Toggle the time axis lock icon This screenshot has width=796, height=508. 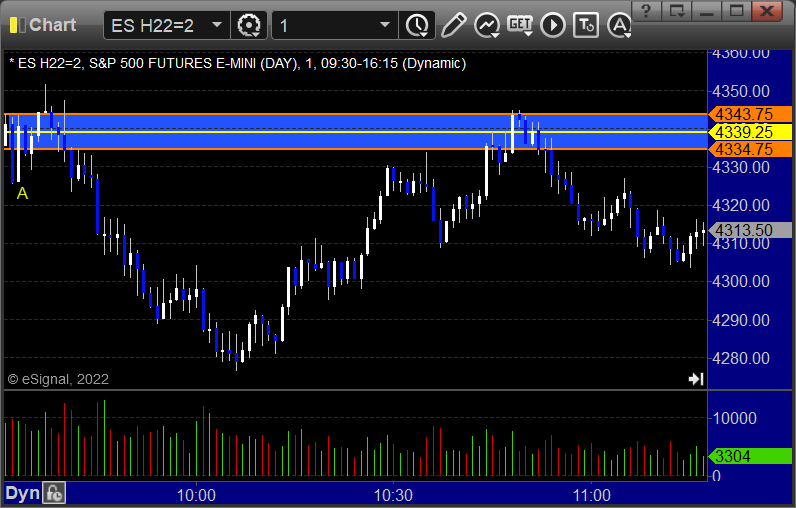tap(54, 493)
